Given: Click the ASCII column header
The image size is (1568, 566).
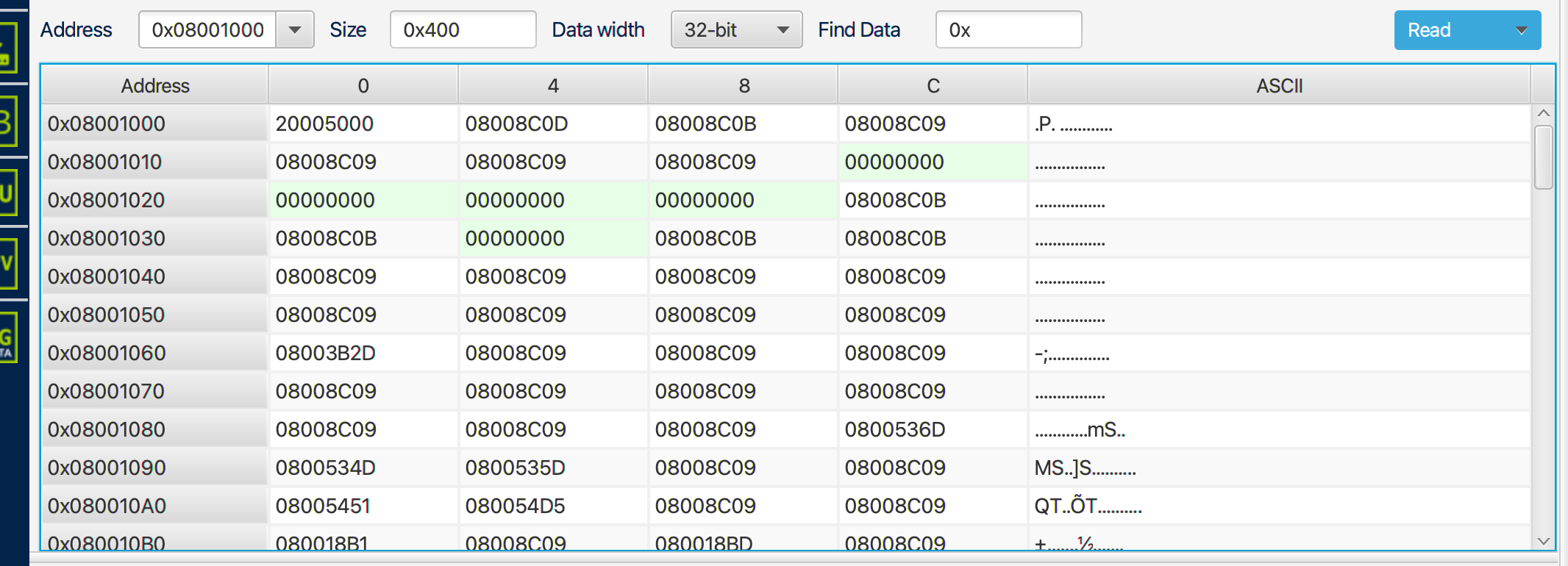Looking at the screenshot, I should 1278,86.
